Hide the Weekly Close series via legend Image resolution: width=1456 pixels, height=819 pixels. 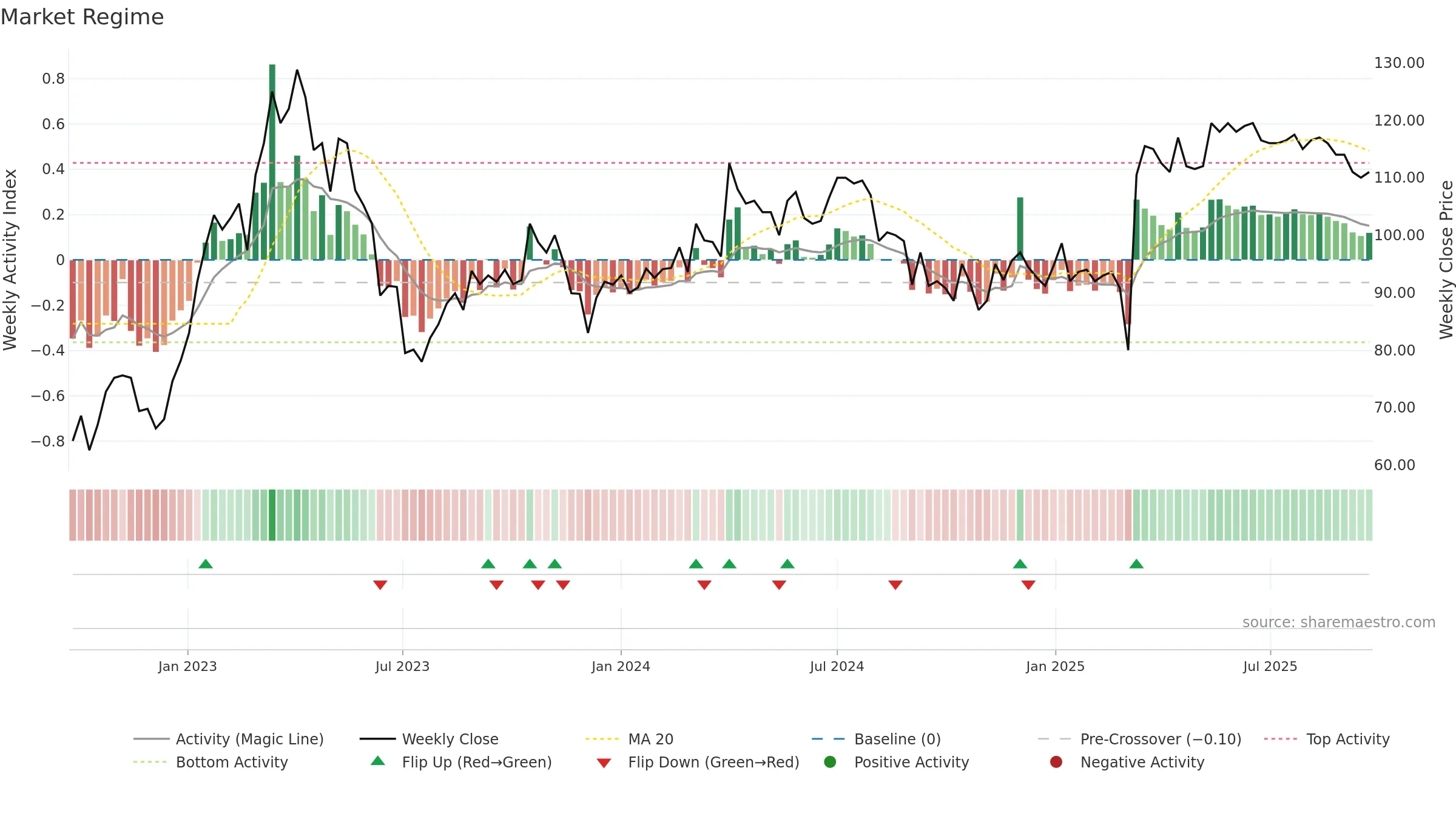(429, 739)
